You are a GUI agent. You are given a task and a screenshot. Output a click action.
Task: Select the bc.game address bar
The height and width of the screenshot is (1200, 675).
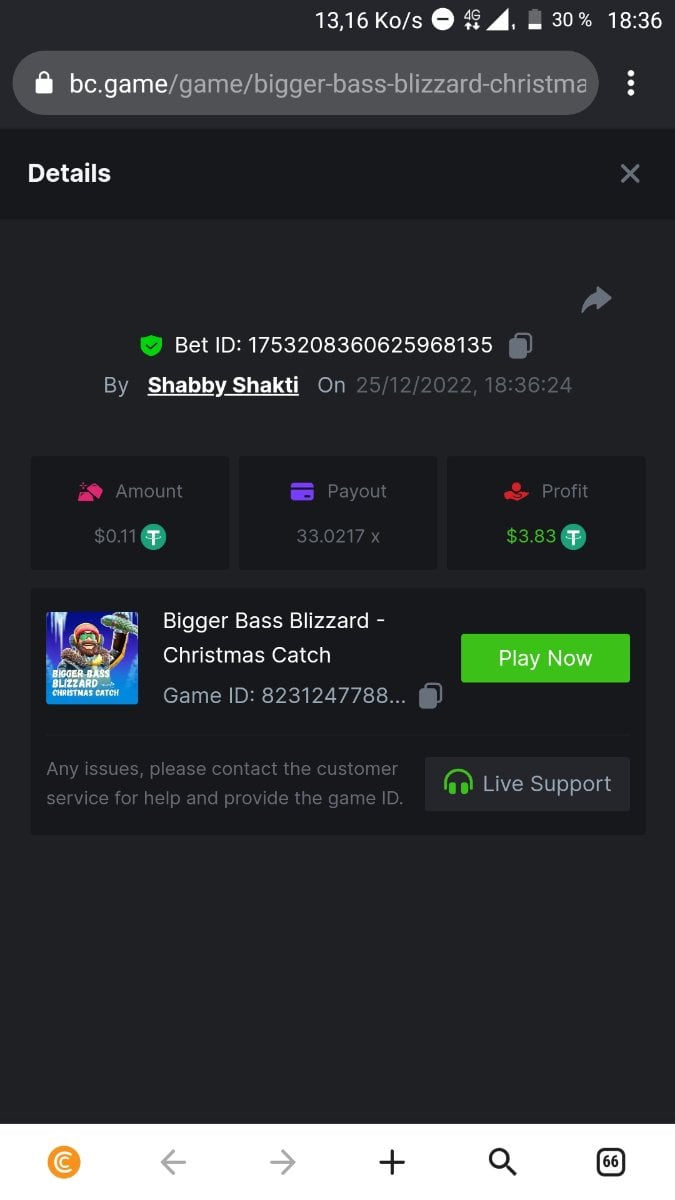coord(305,83)
